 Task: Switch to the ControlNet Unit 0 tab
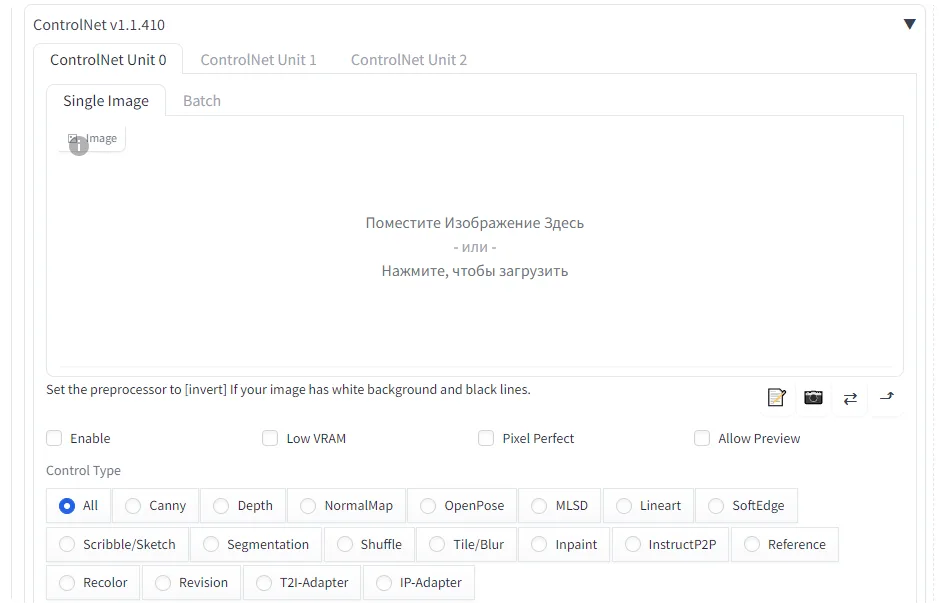pyautogui.click(x=108, y=59)
